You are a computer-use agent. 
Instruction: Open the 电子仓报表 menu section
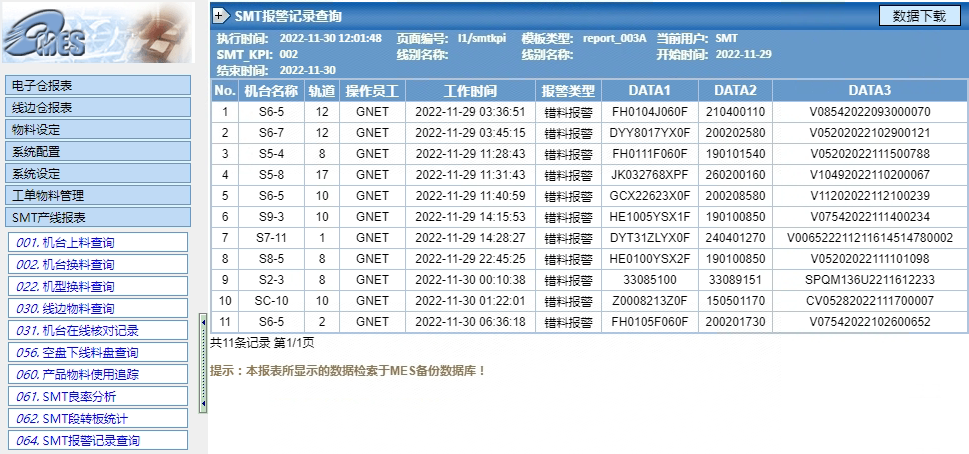point(98,85)
